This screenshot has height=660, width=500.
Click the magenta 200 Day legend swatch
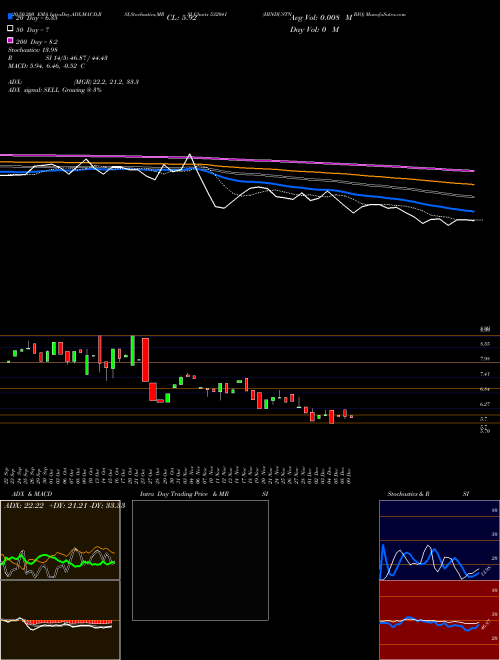(10, 41)
